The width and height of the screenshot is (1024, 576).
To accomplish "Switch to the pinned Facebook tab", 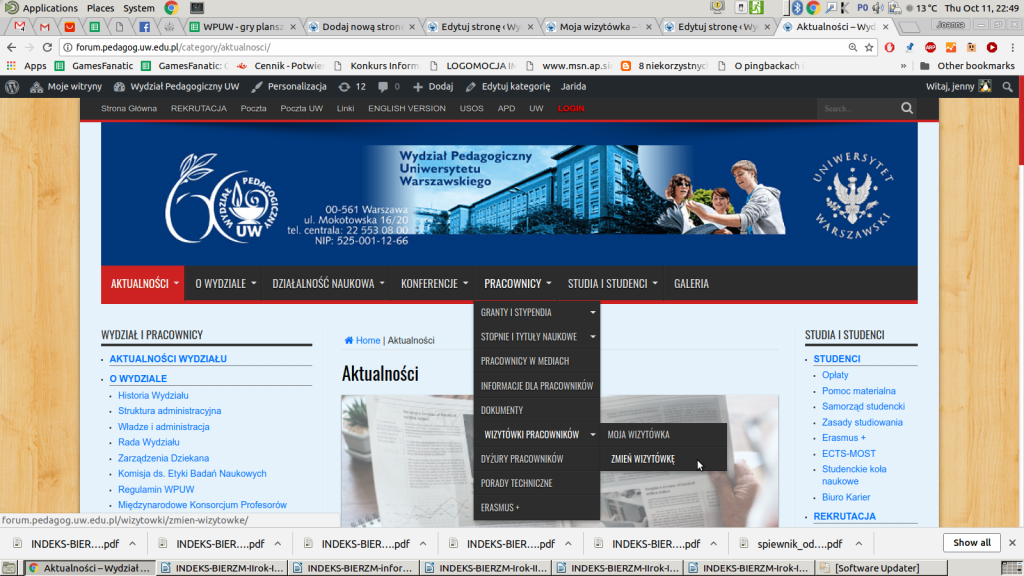I will coord(144,27).
